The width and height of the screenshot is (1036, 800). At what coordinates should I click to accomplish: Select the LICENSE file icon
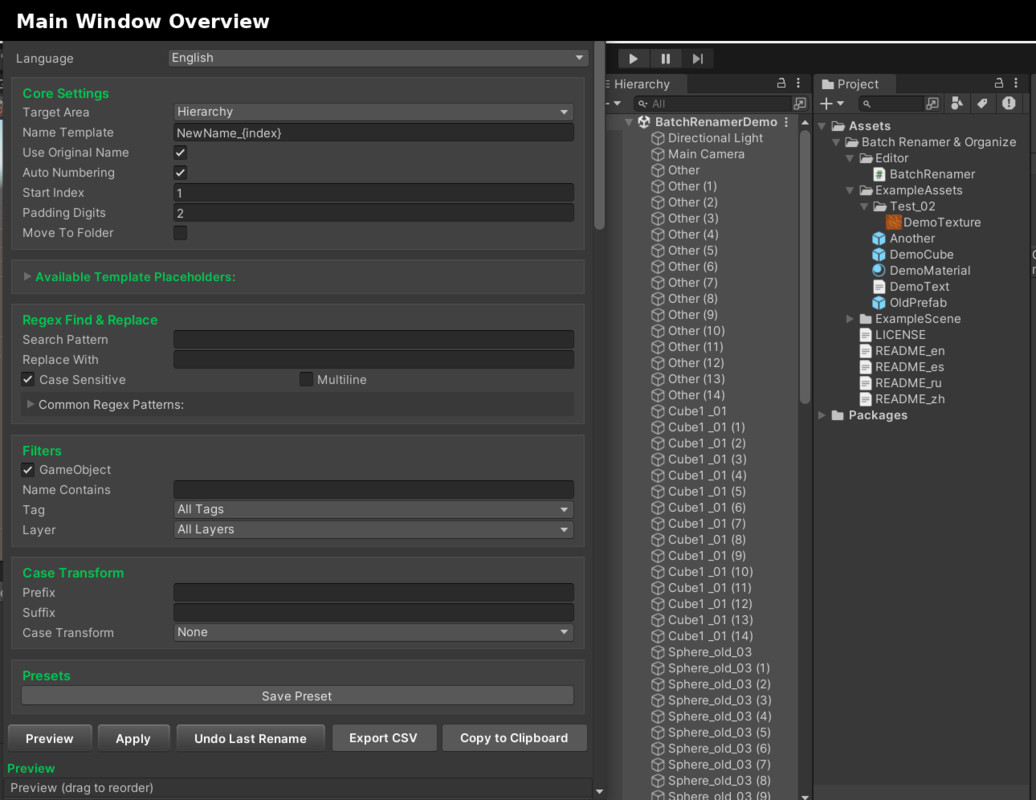pyautogui.click(x=865, y=335)
